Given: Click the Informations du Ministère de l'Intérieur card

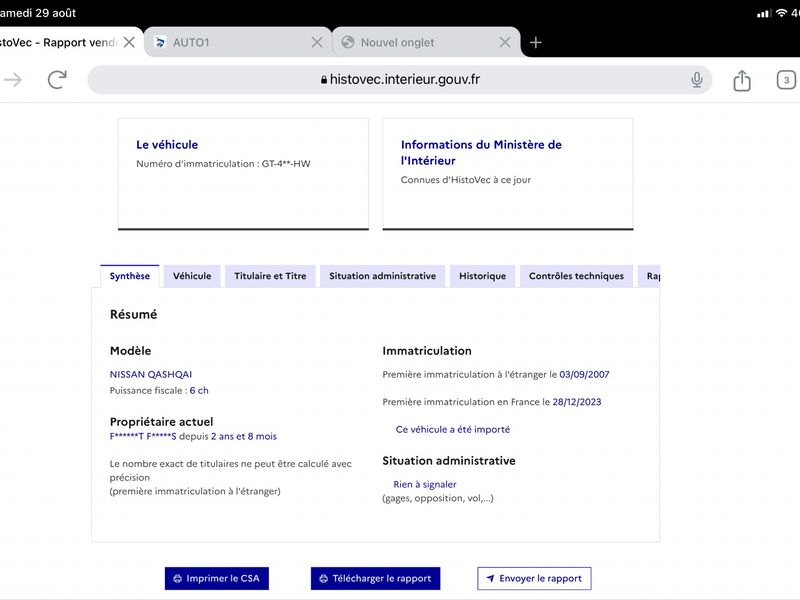Looking at the screenshot, I should point(508,174).
